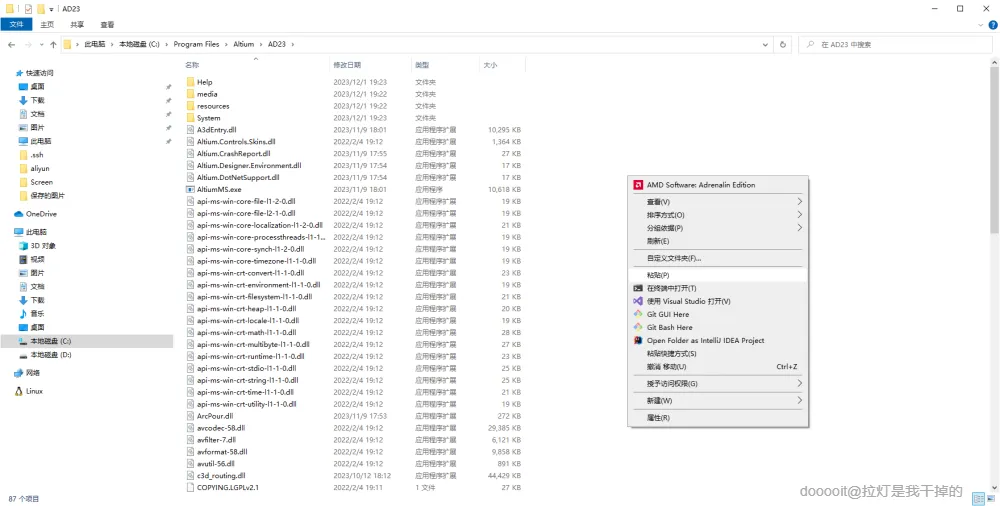Switch to the 主页 ribbon tab

[47, 25]
